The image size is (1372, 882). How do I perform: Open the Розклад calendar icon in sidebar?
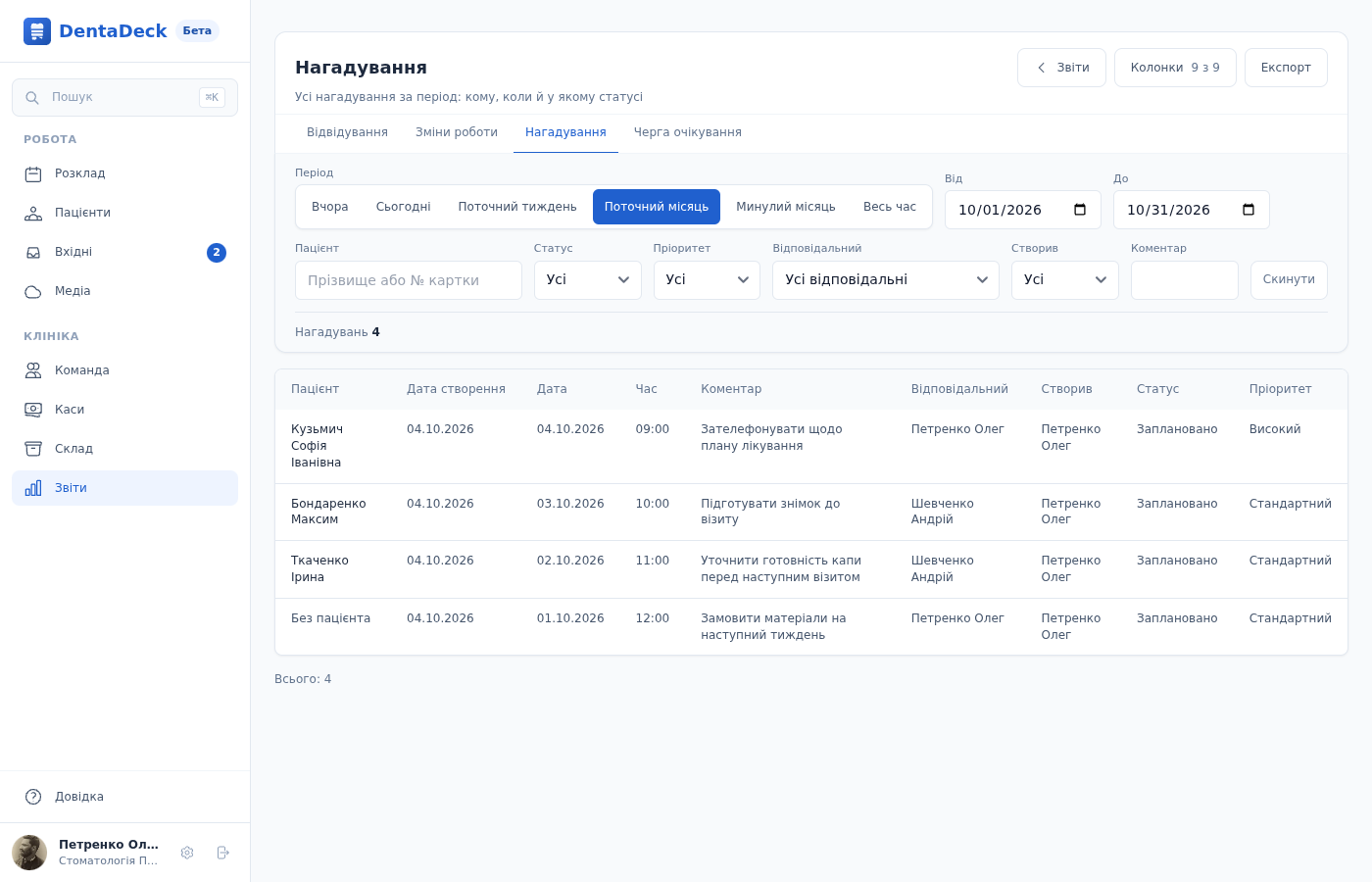33,174
